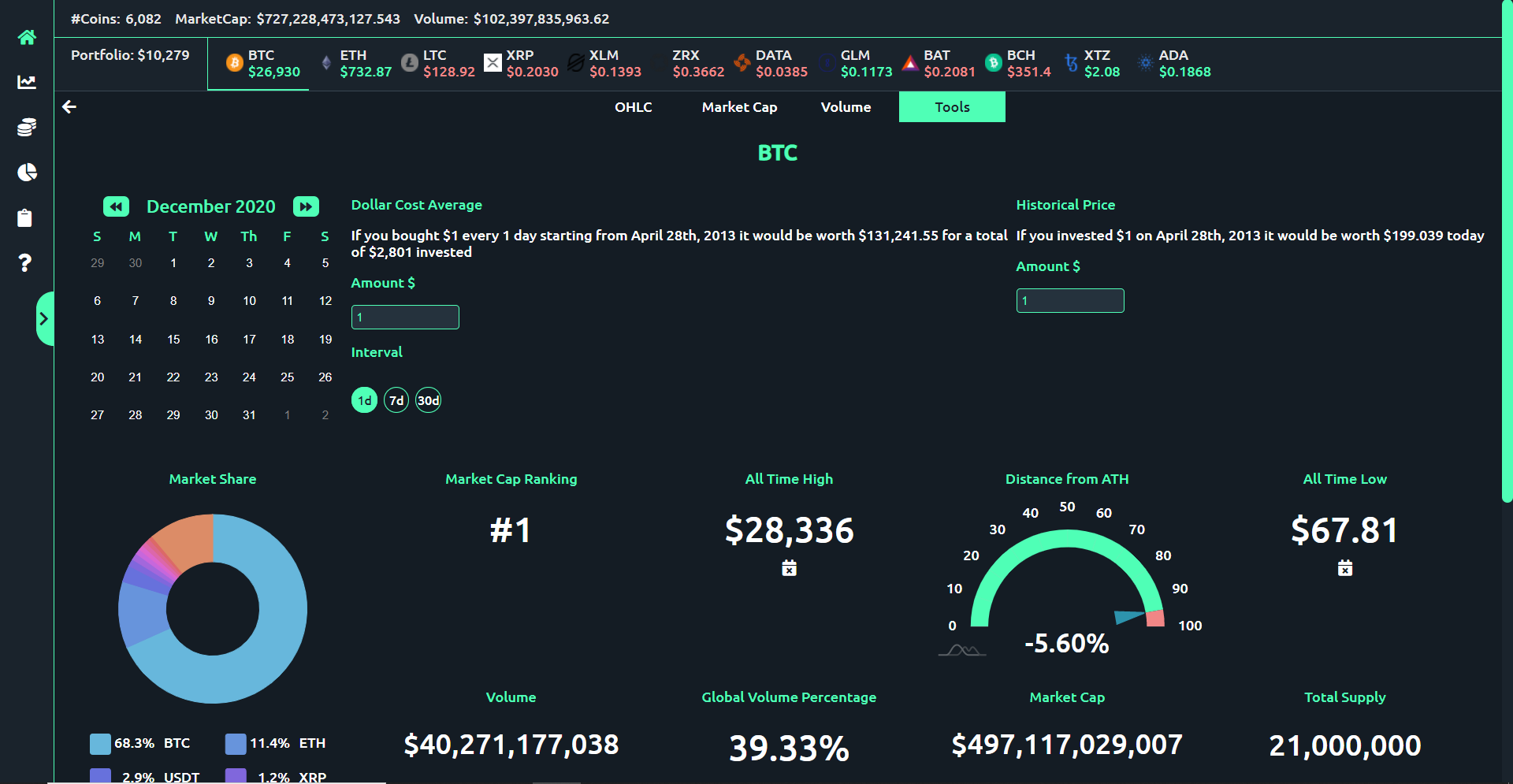Select the XTZ ticker coin icon
The width and height of the screenshot is (1513, 784).
pos(1071,63)
